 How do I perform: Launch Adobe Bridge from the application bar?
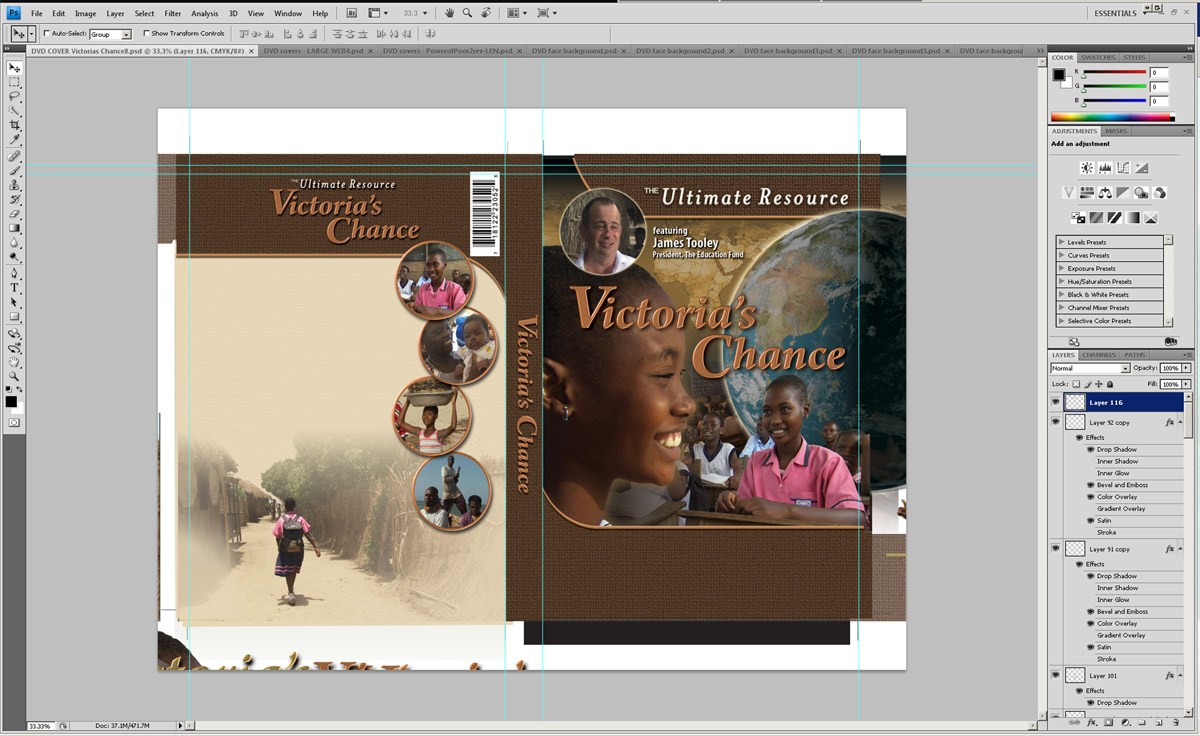352,13
